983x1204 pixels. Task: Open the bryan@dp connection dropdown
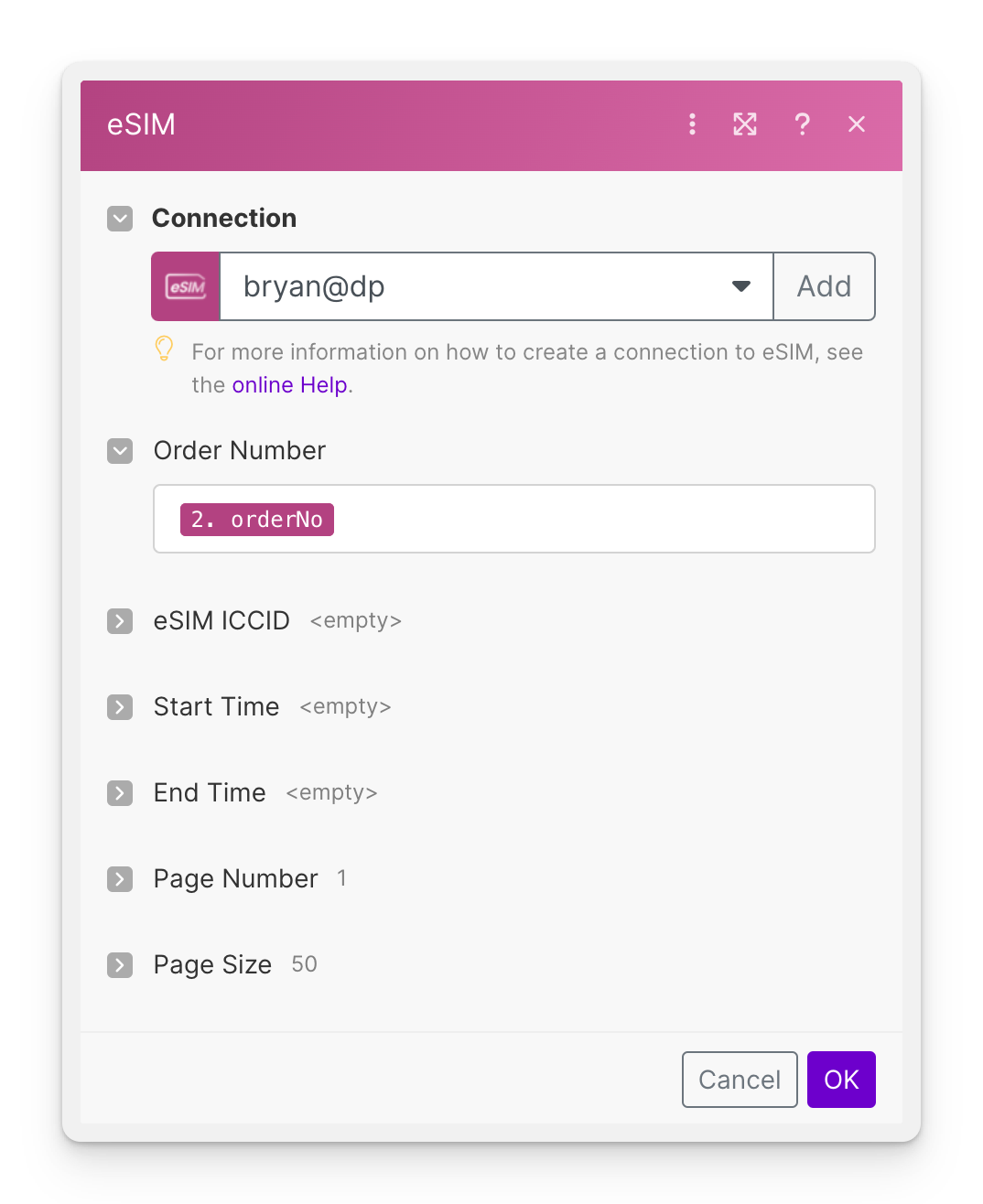tap(494, 285)
